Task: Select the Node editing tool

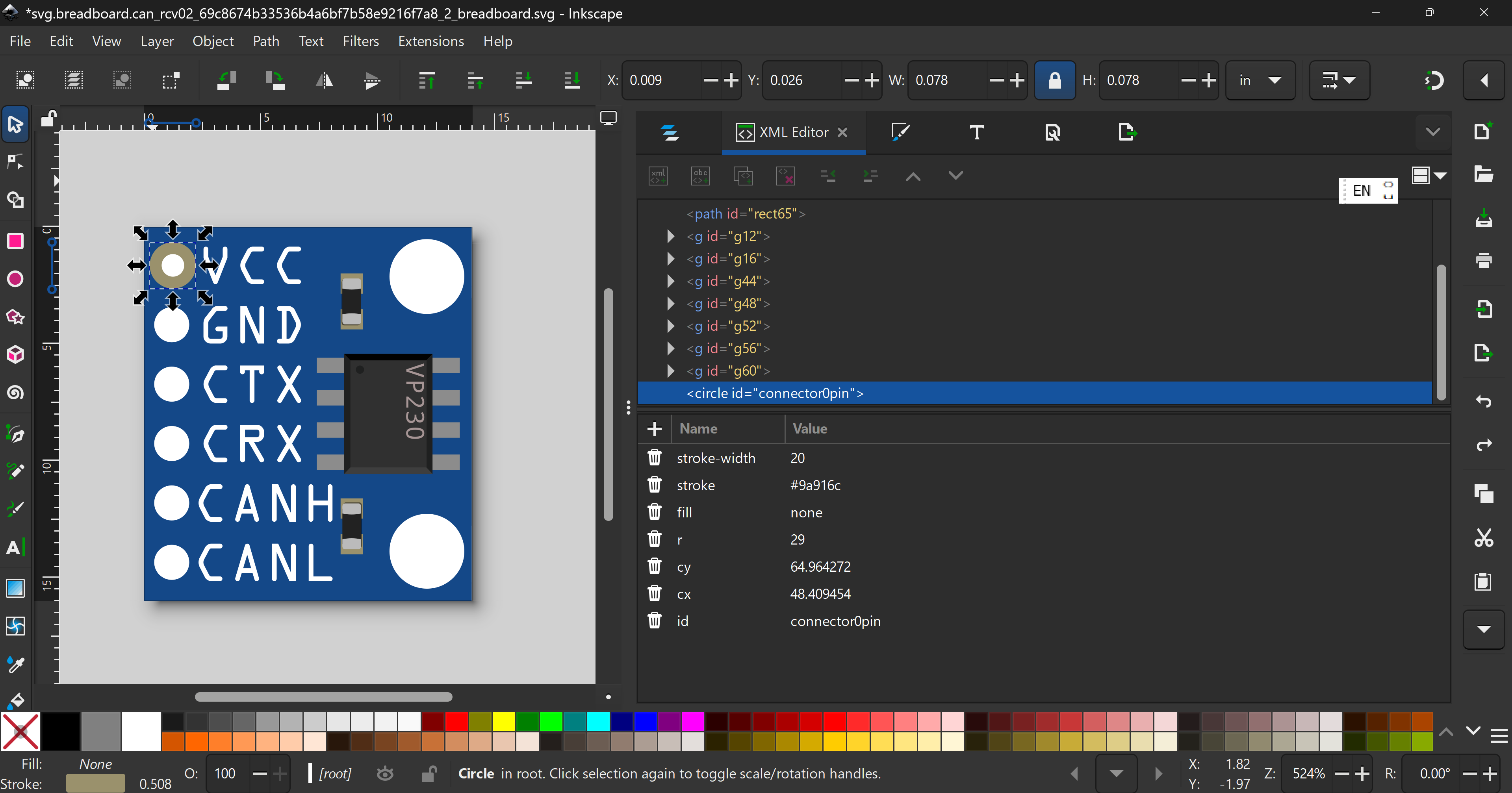Action: coord(15,162)
